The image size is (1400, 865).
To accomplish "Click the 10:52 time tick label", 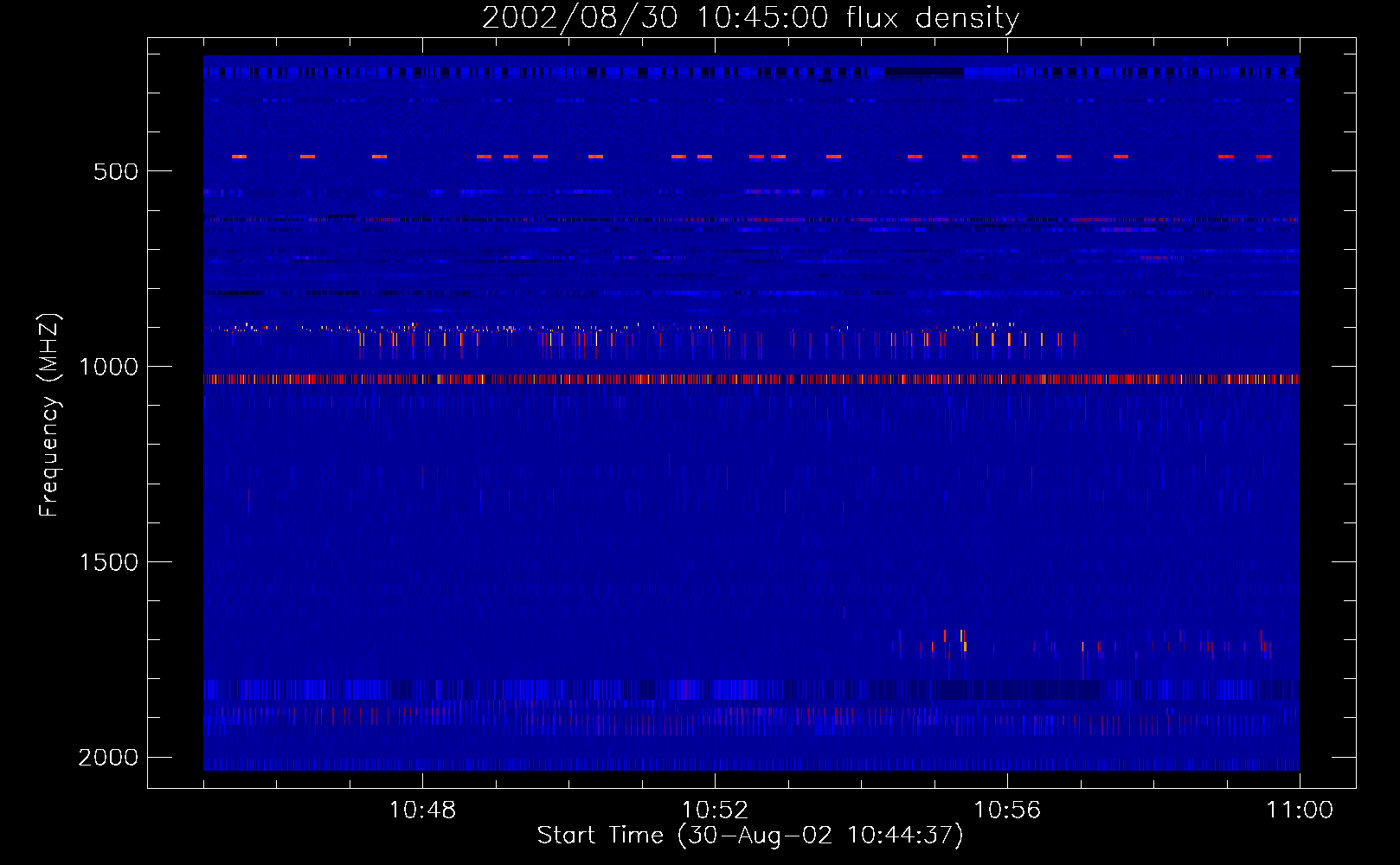I will pos(715,811).
